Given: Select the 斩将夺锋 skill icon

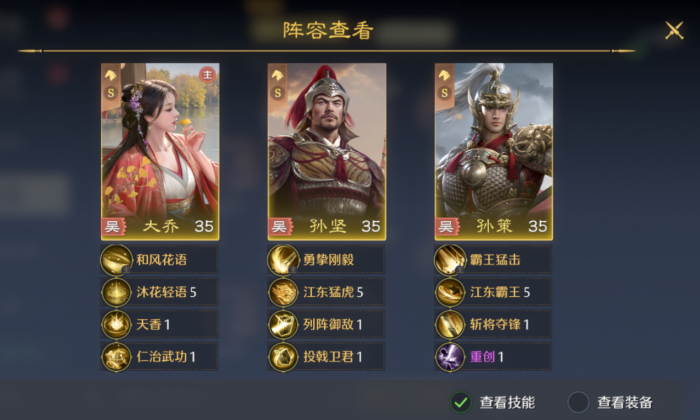Looking at the screenshot, I should [450, 324].
